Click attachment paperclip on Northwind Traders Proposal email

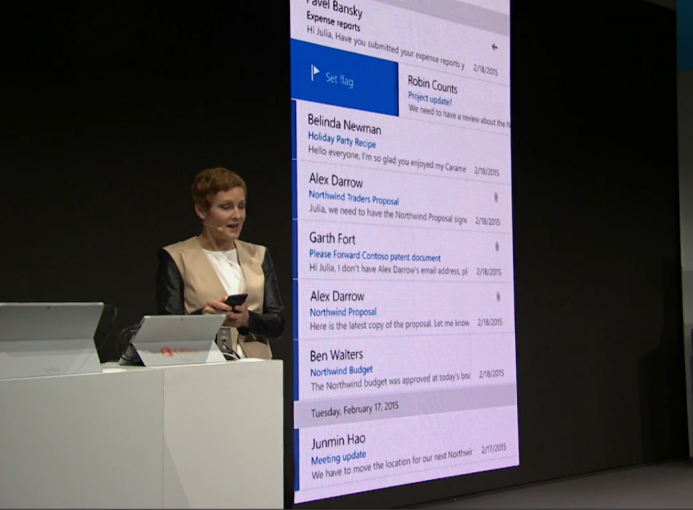(496, 198)
